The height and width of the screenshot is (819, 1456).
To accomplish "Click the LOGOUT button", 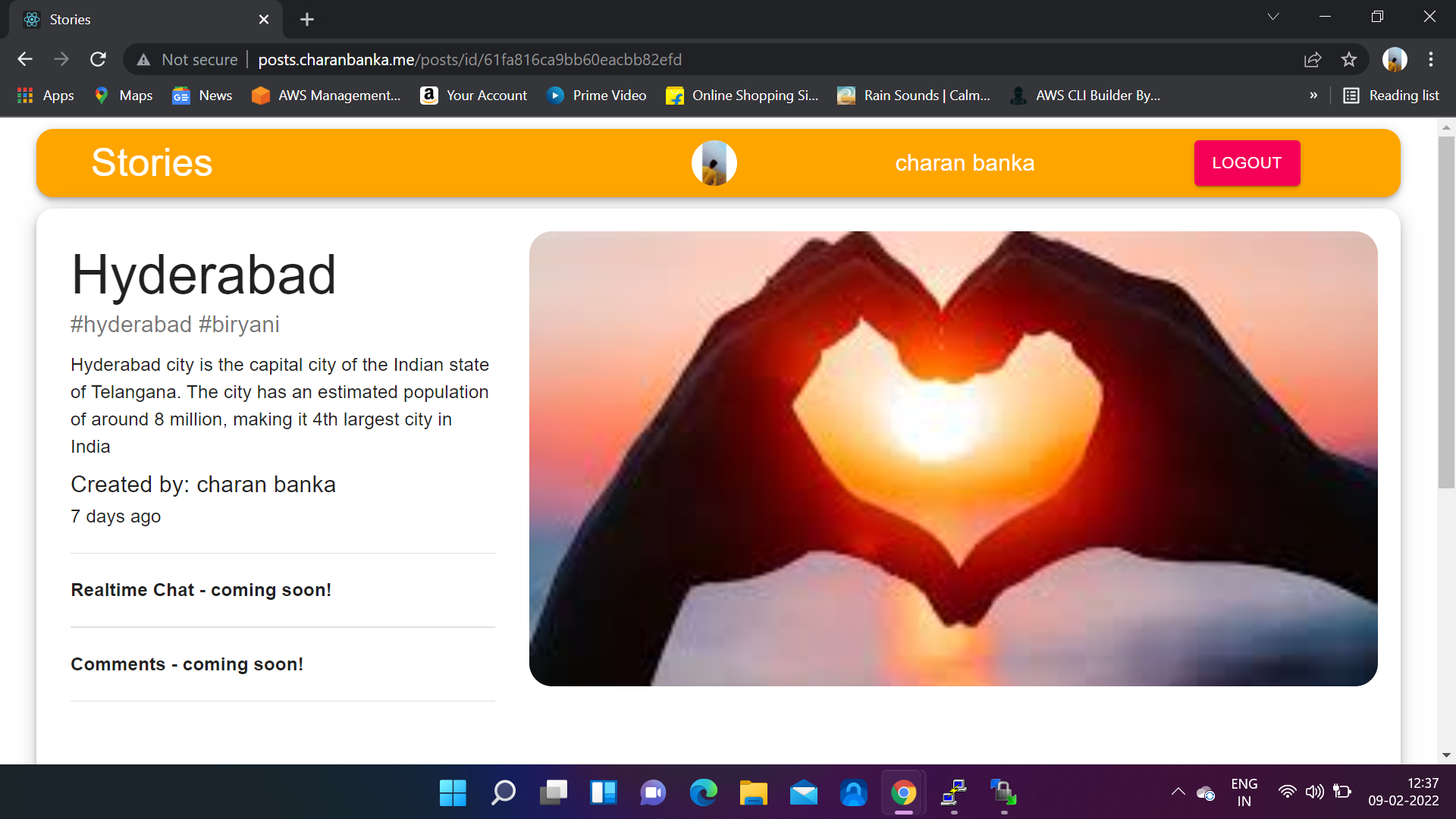I will tap(1247, 163).
